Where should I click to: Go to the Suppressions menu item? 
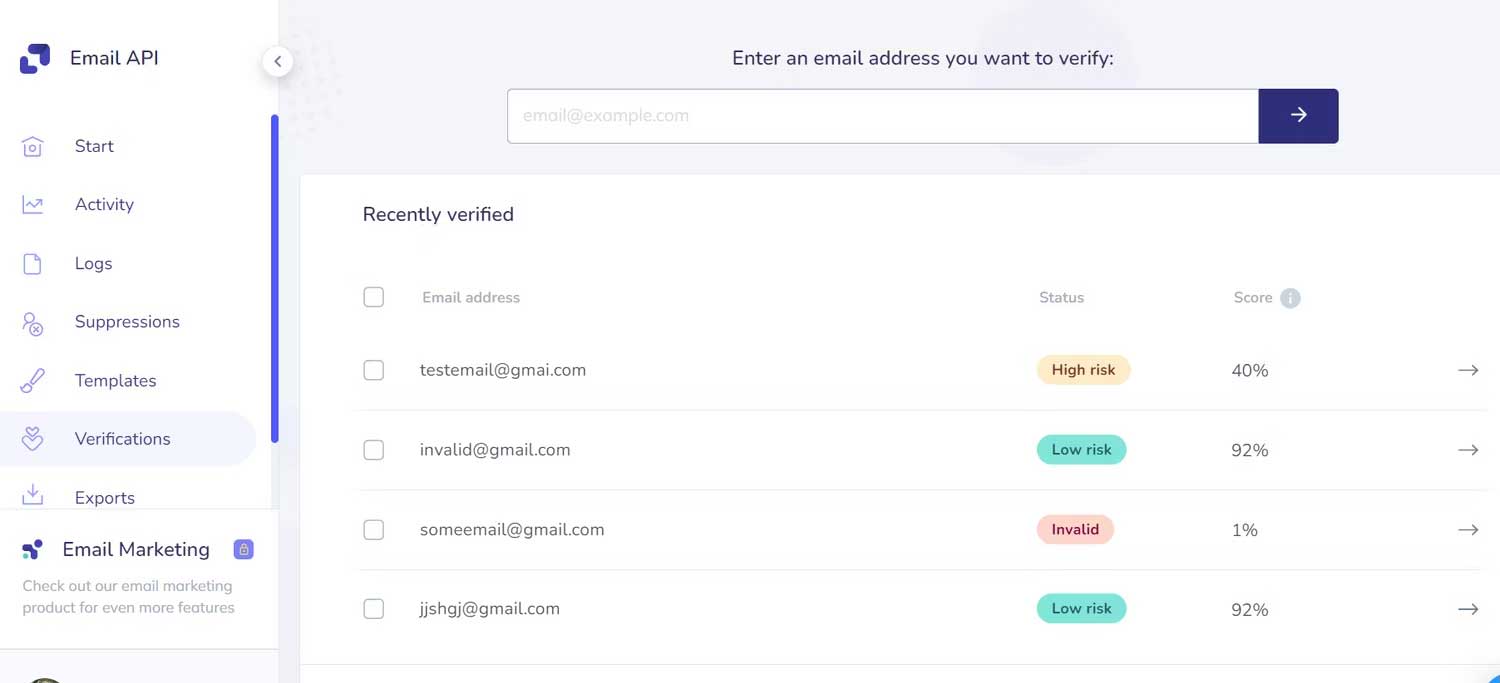(127, 322)
